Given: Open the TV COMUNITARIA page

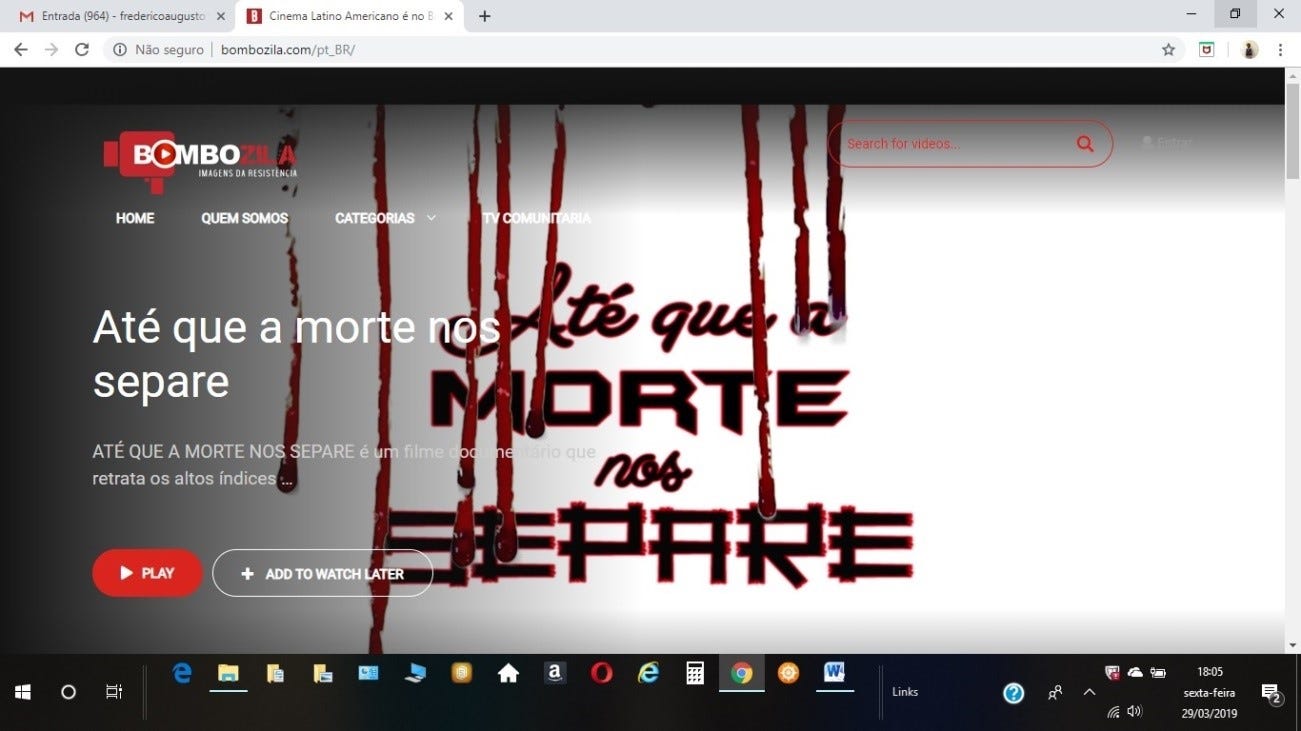Looking at the screenshot, I should tap(536, 218).
